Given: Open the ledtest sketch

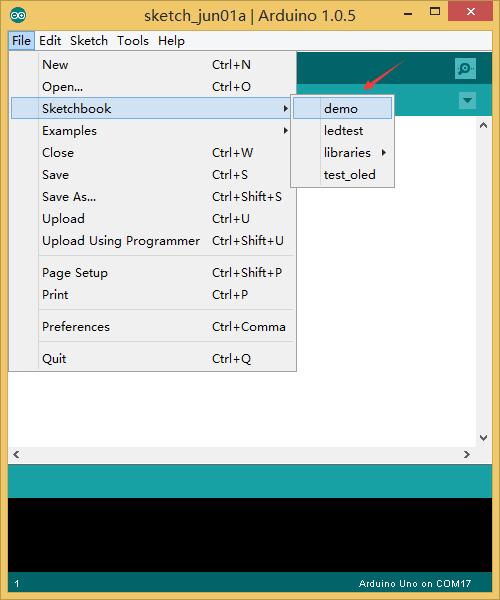Looking at the screenshot, I should tap(343, 130).
